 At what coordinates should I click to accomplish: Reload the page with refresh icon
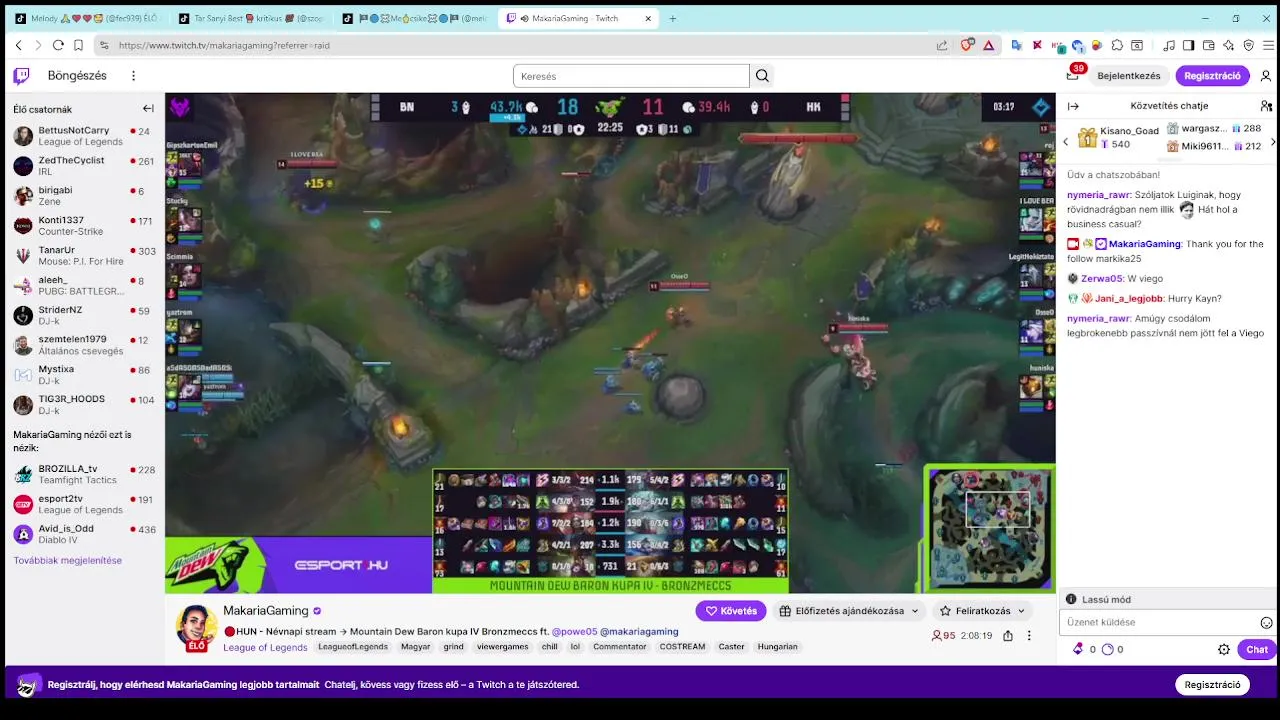pos(58,45)
